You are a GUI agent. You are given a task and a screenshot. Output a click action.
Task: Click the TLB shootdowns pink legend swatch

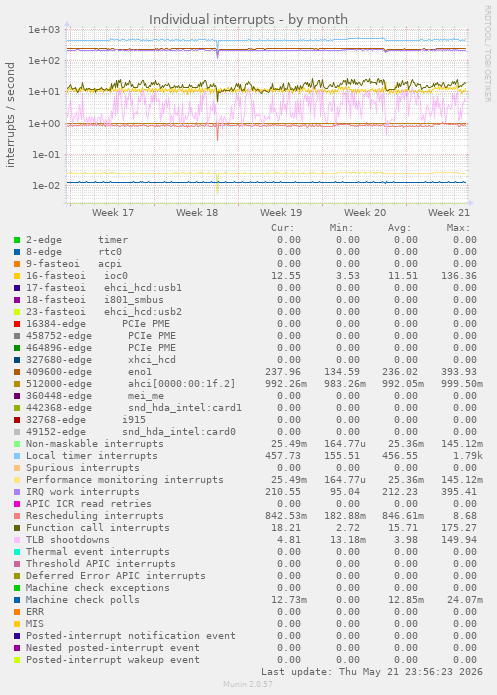click(x=17, y=540)
